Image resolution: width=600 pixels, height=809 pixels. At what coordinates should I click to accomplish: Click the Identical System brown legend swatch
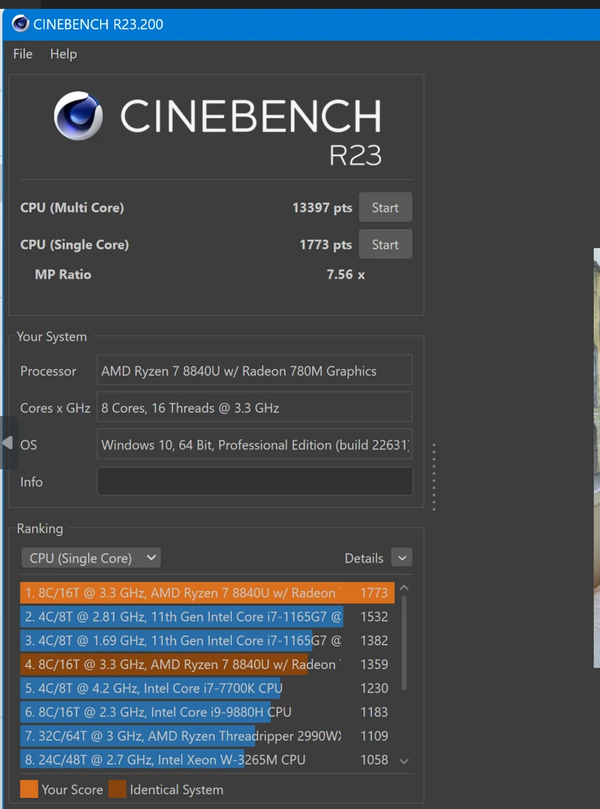click(x=117, y=789)
